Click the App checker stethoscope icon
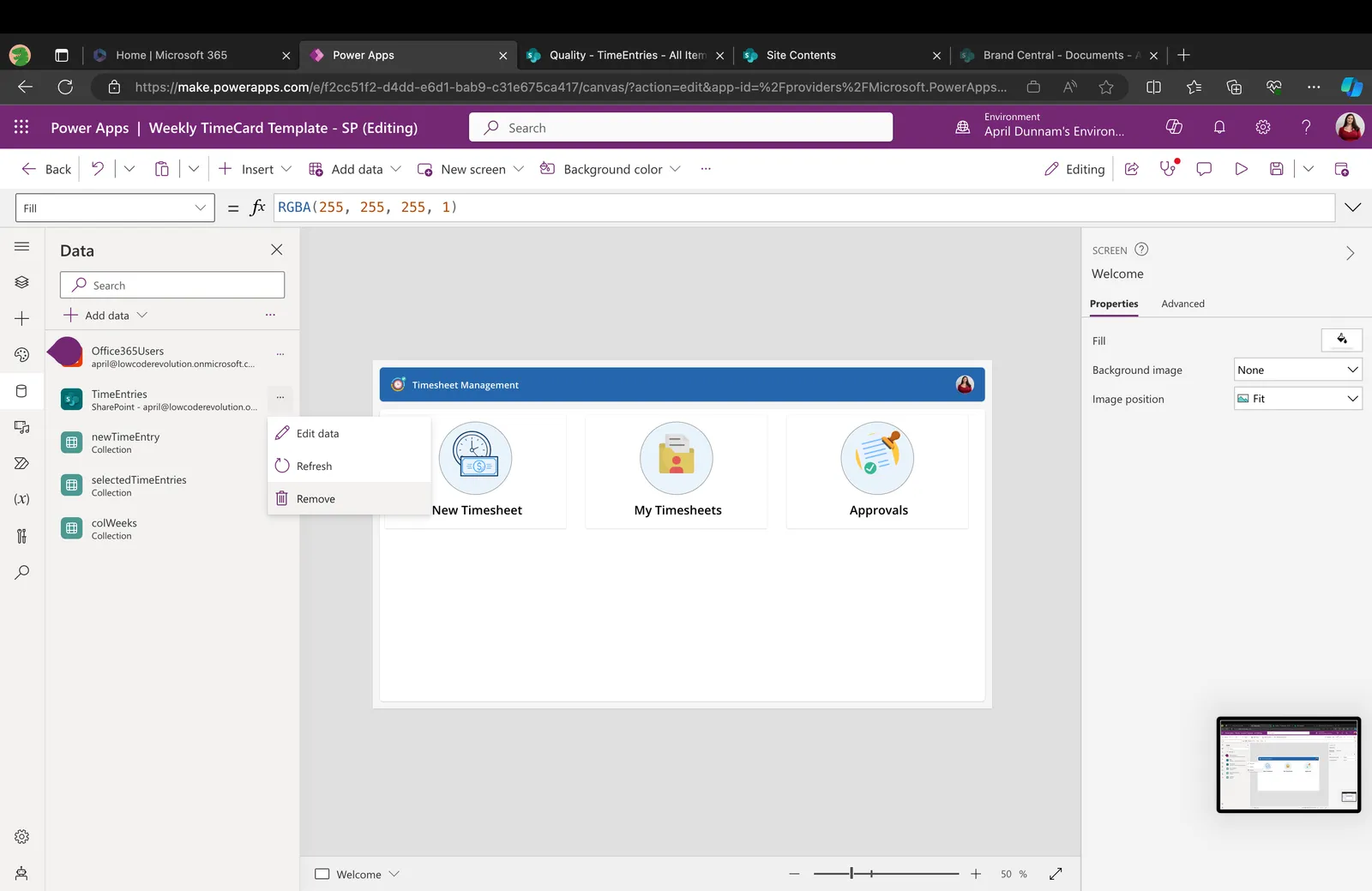The height and width of the screenshot is (891, 1372). [1168, 169]
